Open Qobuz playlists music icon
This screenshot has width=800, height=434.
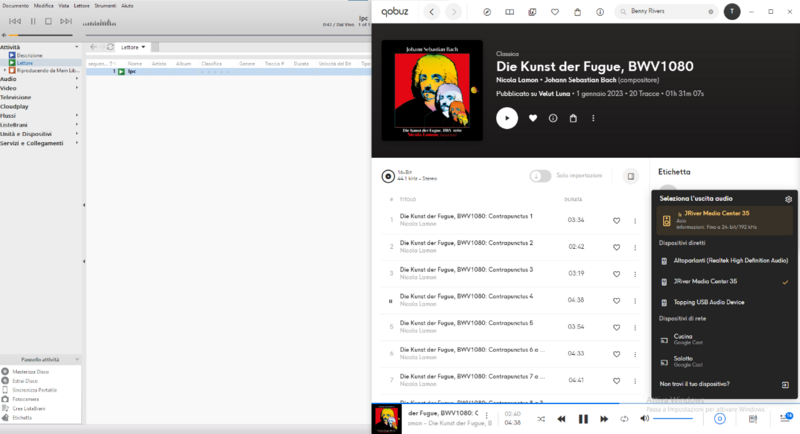click(x=532, y=12)
